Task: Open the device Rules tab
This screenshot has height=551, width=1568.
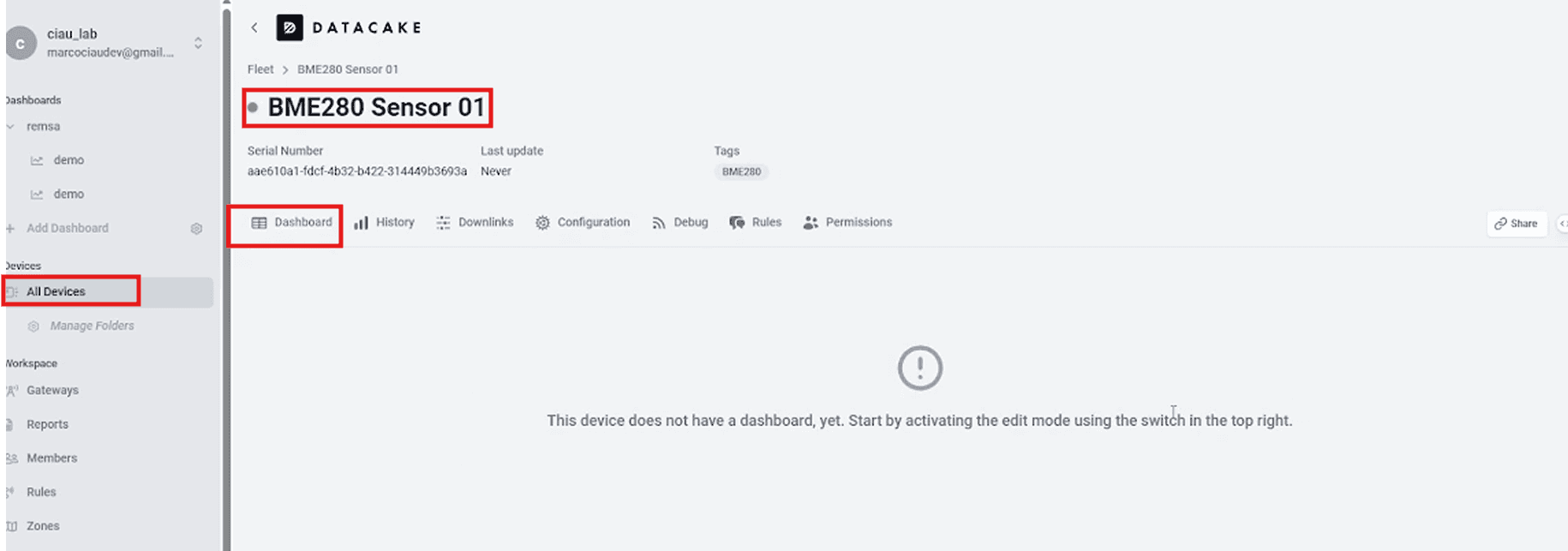Action: [756, 223]
